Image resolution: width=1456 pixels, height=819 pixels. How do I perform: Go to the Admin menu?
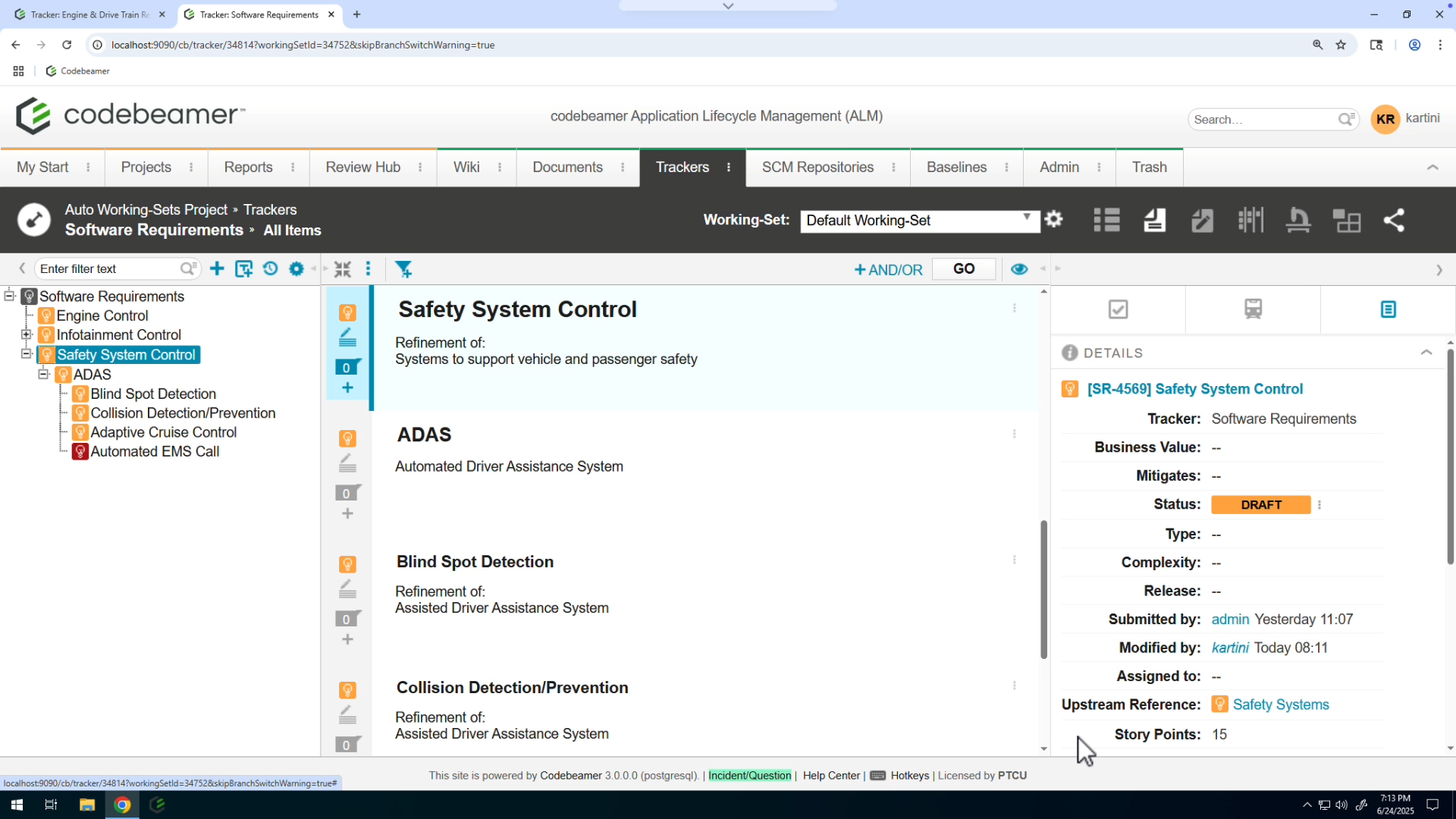pos(1059,167)
